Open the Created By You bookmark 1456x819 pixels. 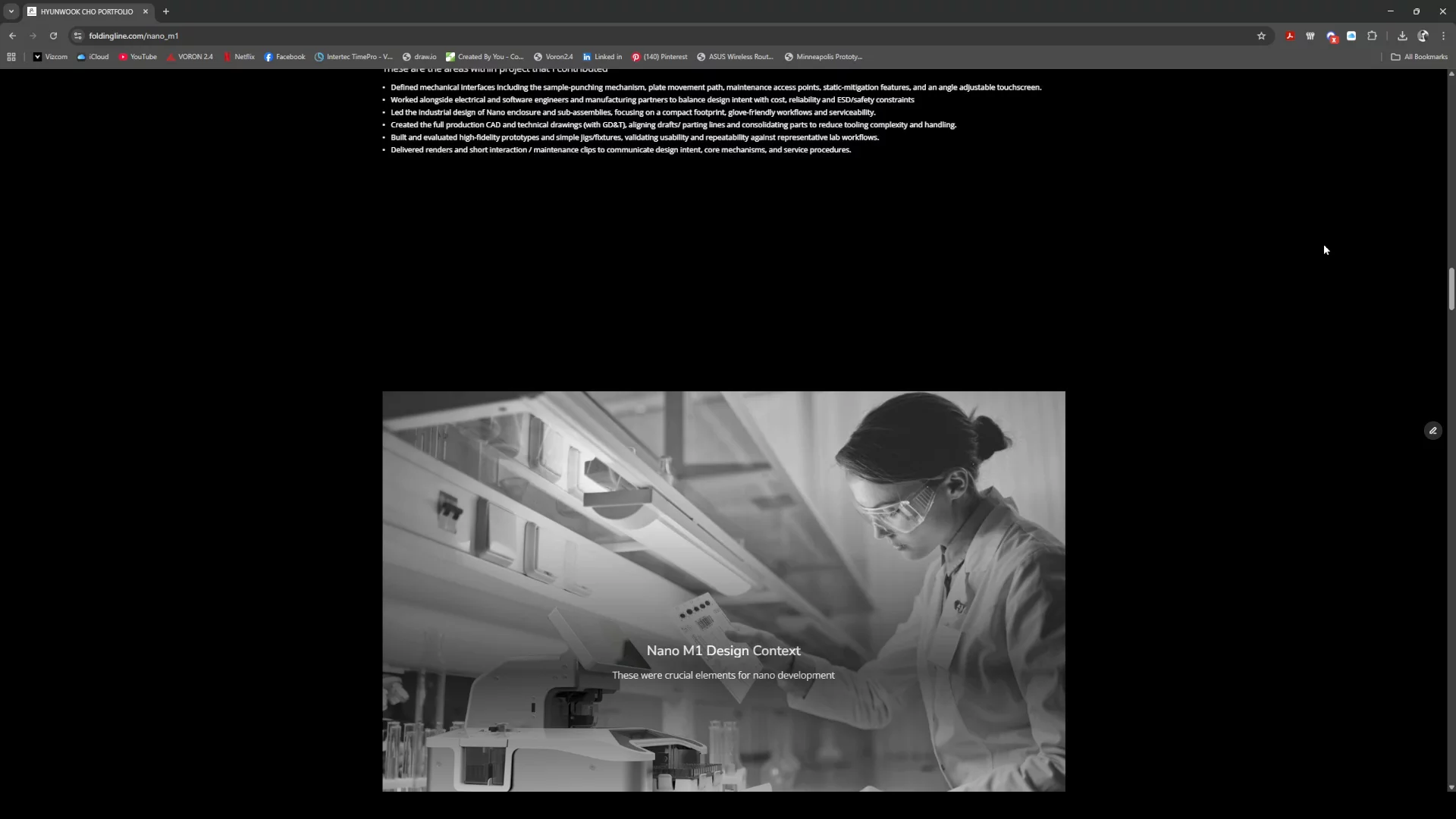(485, 57)
